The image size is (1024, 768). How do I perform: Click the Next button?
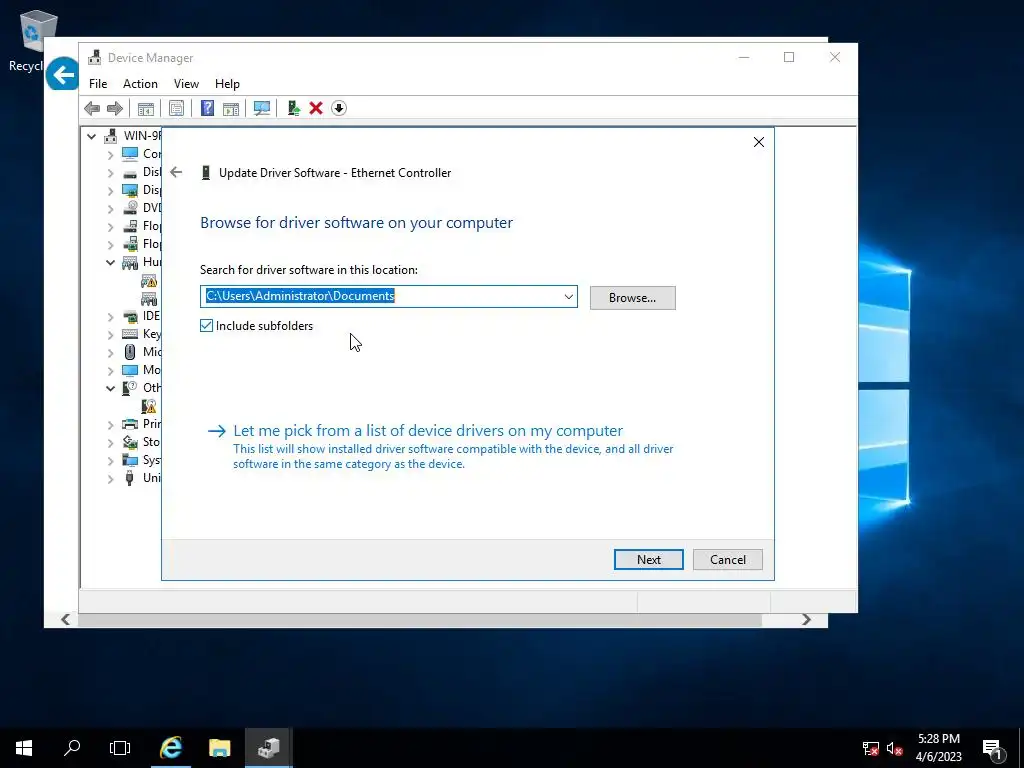[648, 560]
